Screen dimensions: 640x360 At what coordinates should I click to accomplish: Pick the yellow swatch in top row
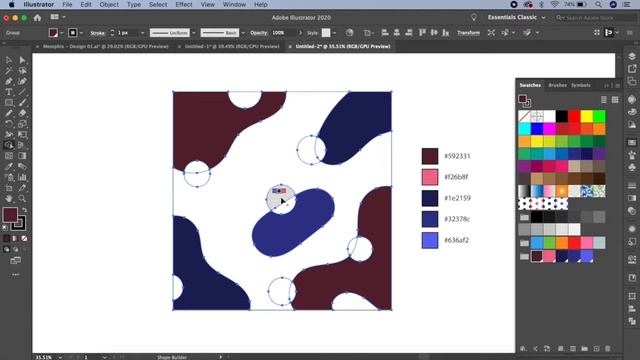click(x=587, y=117)
